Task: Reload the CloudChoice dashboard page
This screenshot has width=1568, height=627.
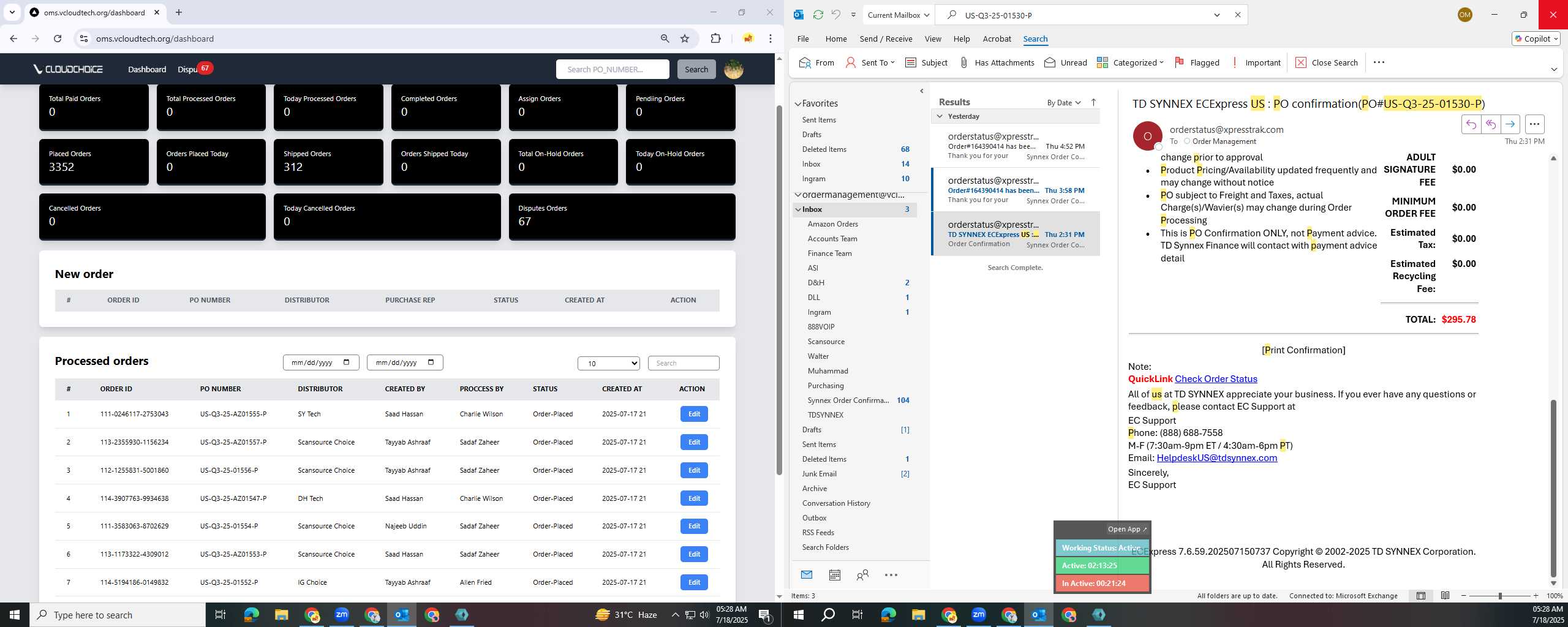Action: click(x=58, y=39)
